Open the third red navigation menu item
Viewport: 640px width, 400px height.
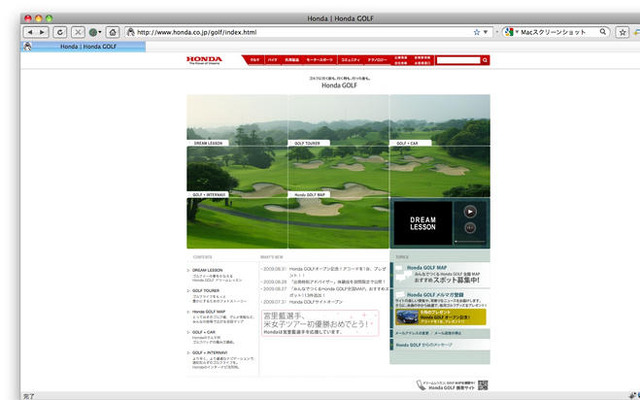(292, 60)
